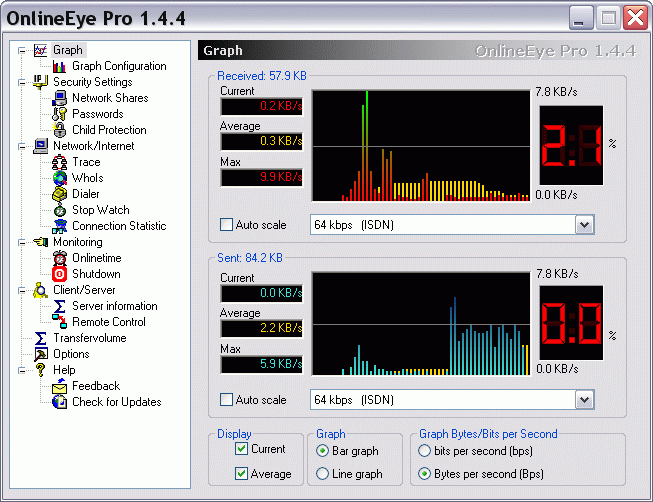Select the Feedback tree label
This screenshot has height=502, width=653.
[x=96, y=386]
